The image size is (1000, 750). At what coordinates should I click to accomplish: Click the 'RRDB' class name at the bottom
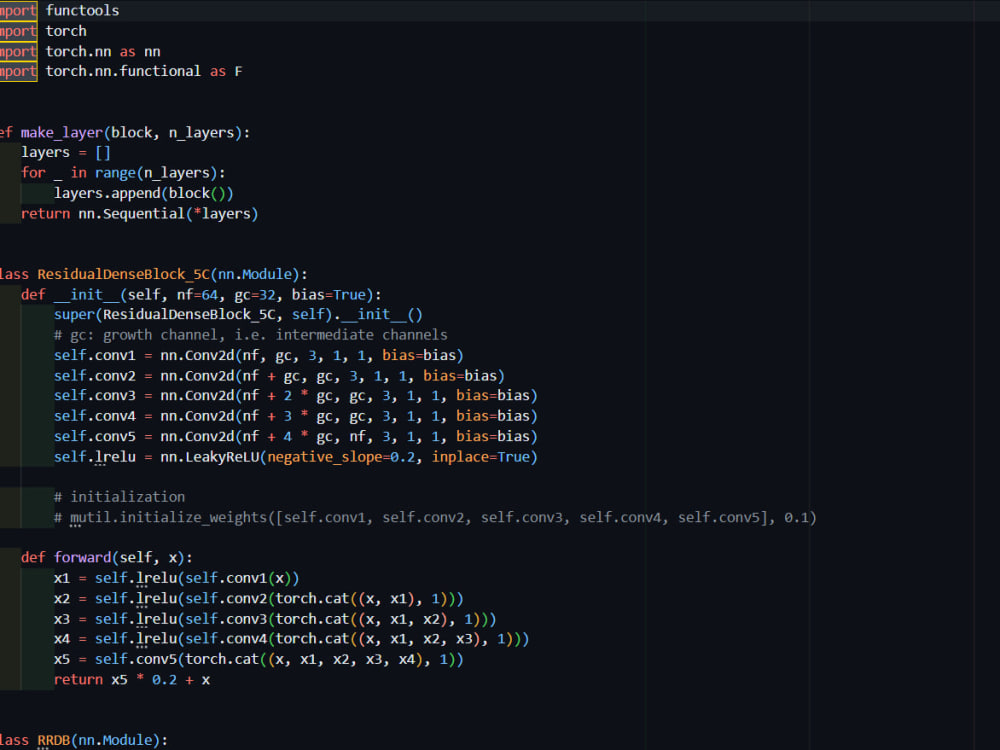click(x=54, y=740)
